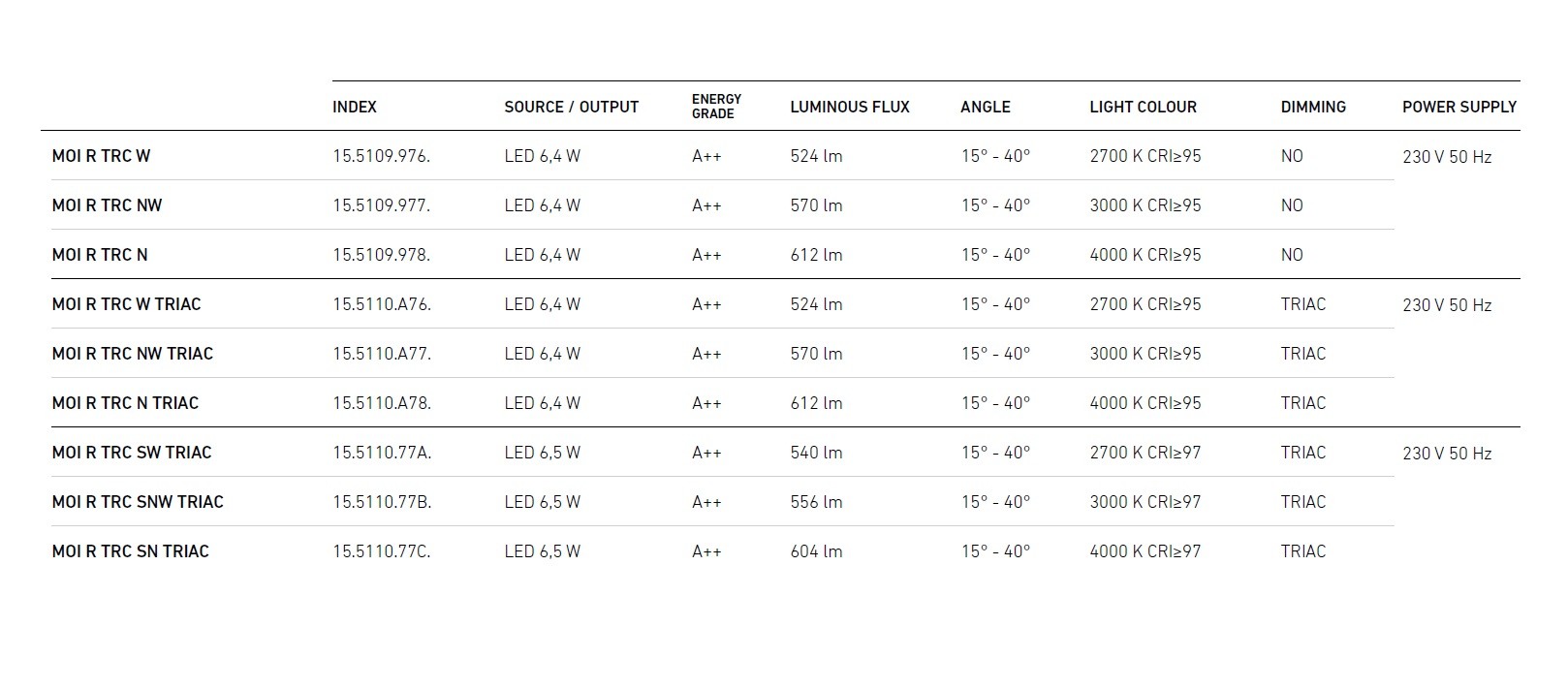Click the DIMMING column header

(1312, 107)
